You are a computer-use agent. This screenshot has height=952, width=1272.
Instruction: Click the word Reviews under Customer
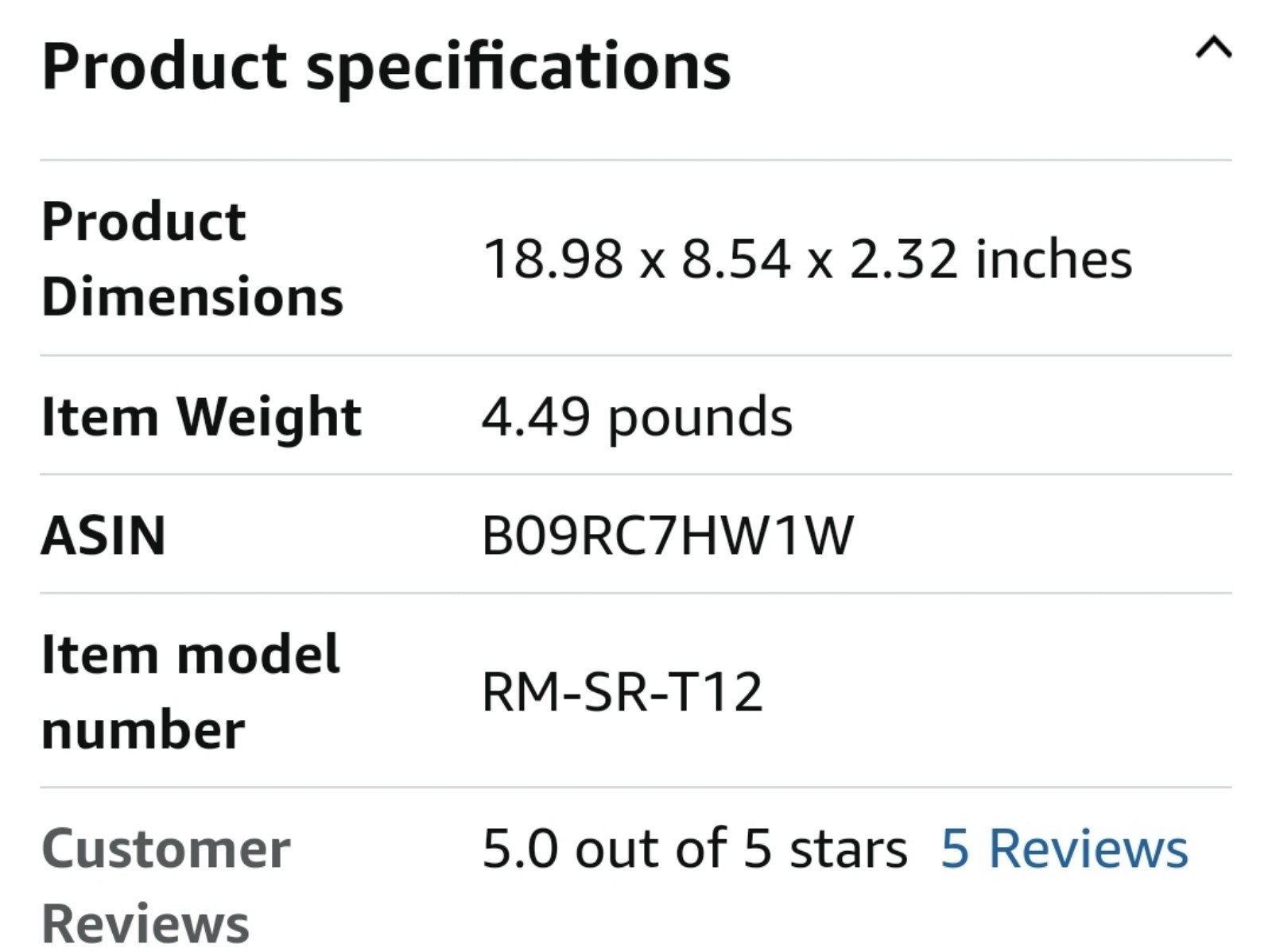click(x=145, y=924)
